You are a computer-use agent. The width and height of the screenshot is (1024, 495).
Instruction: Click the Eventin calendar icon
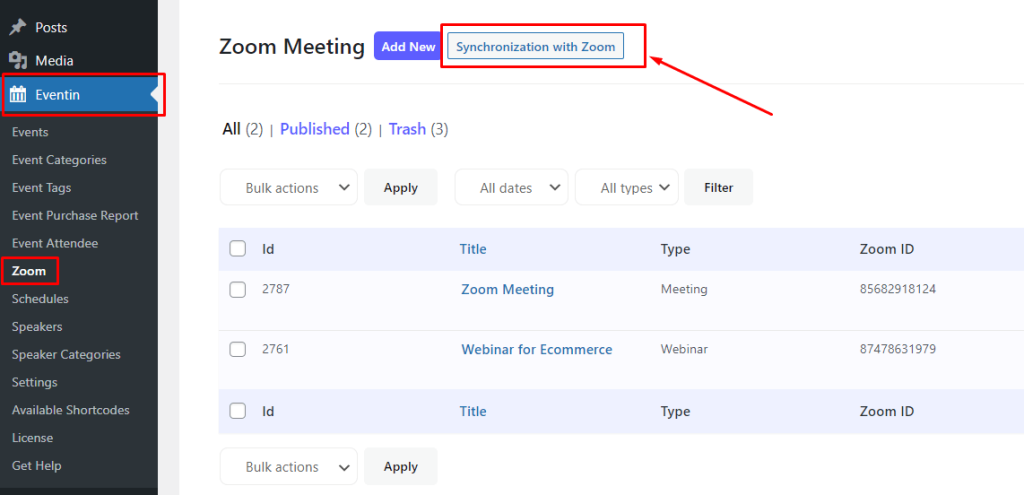coord(18,95)
